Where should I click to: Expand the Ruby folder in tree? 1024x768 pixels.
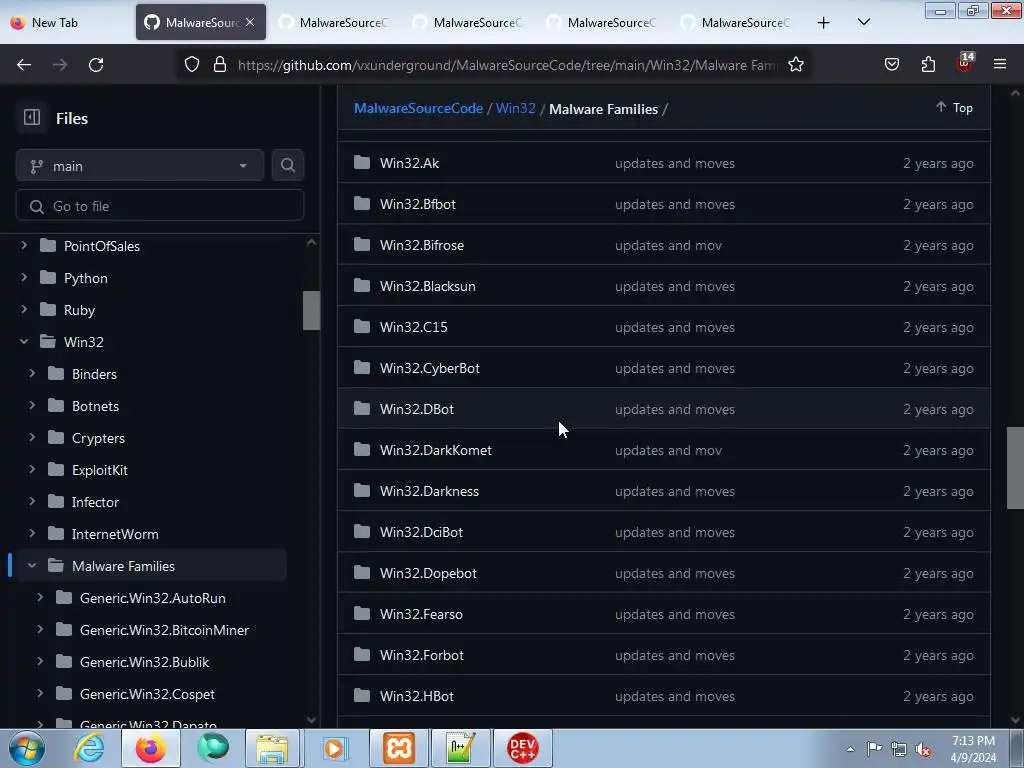pyautogui.click(x=24, y=310)
